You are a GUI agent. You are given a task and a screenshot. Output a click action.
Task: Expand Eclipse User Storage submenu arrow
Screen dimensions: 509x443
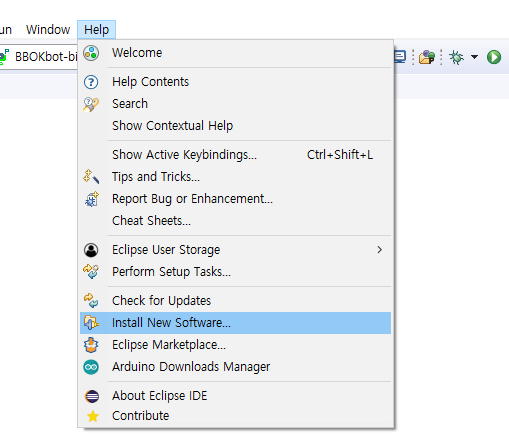[379, 250]
